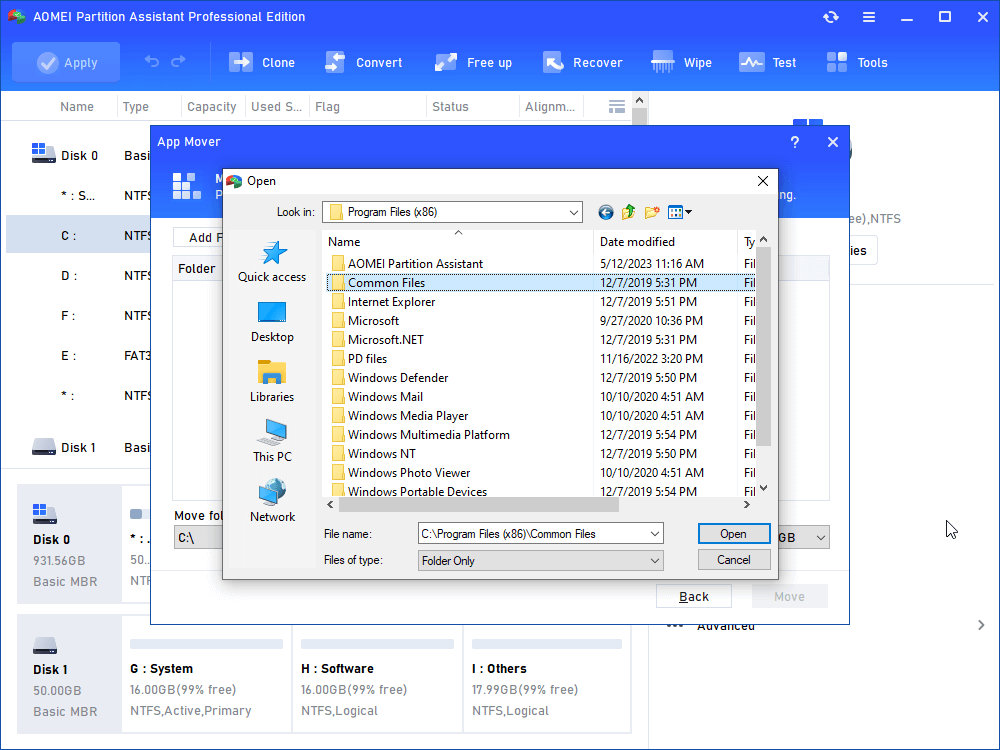Viewport: 1000px width, 750px height.
Task: Open target drive dropdown in App Mover
Action: click(x=821, y=538)
